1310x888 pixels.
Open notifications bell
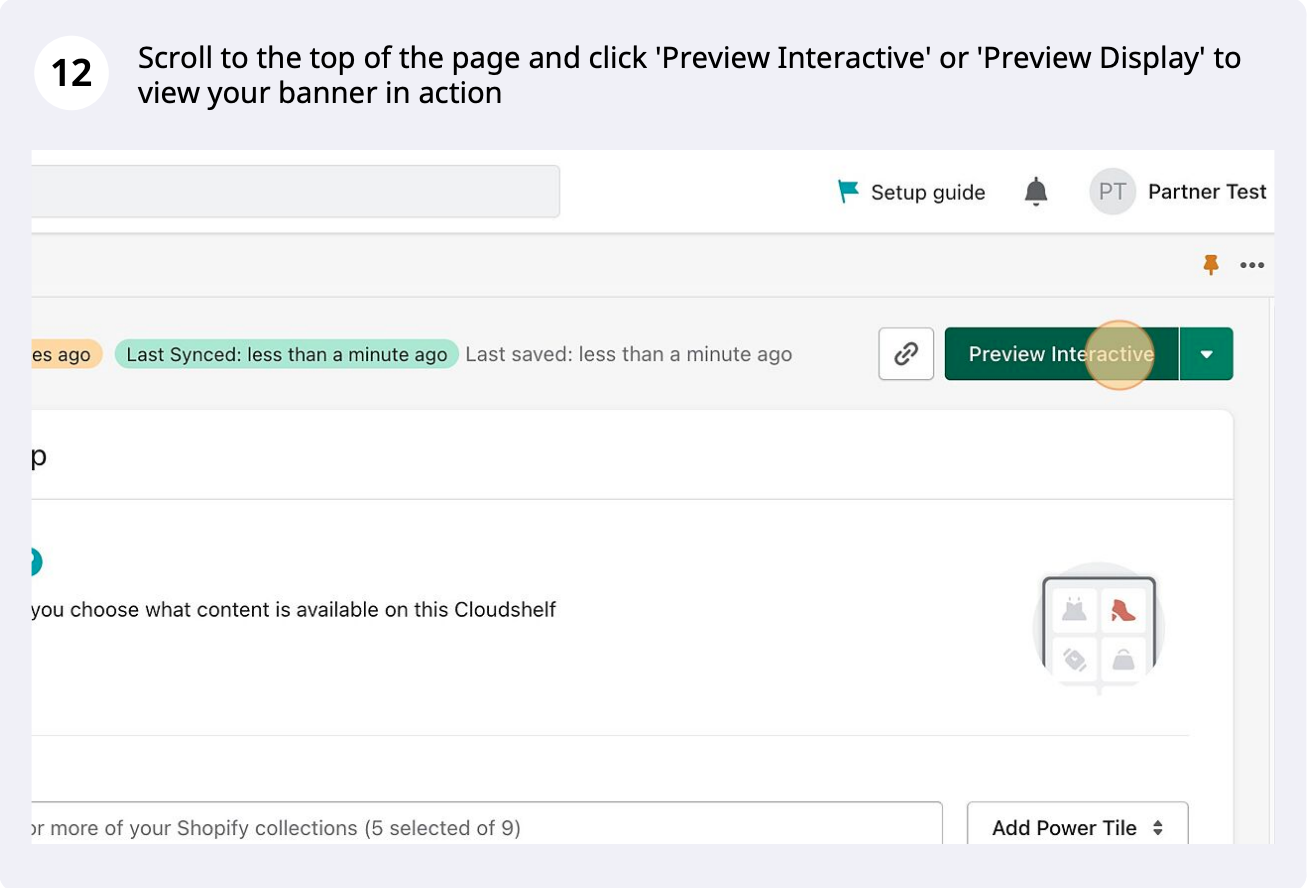point(1037,191)
